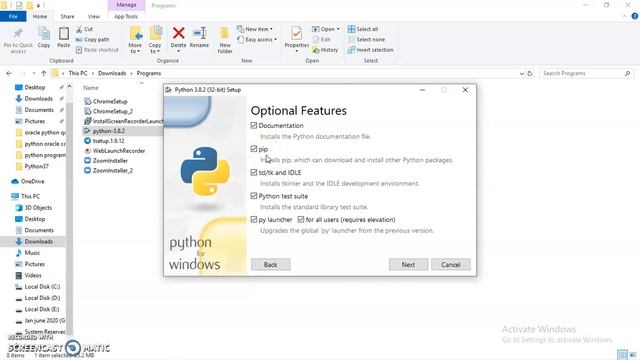Click Next in Python Setup

pos(408,264)
